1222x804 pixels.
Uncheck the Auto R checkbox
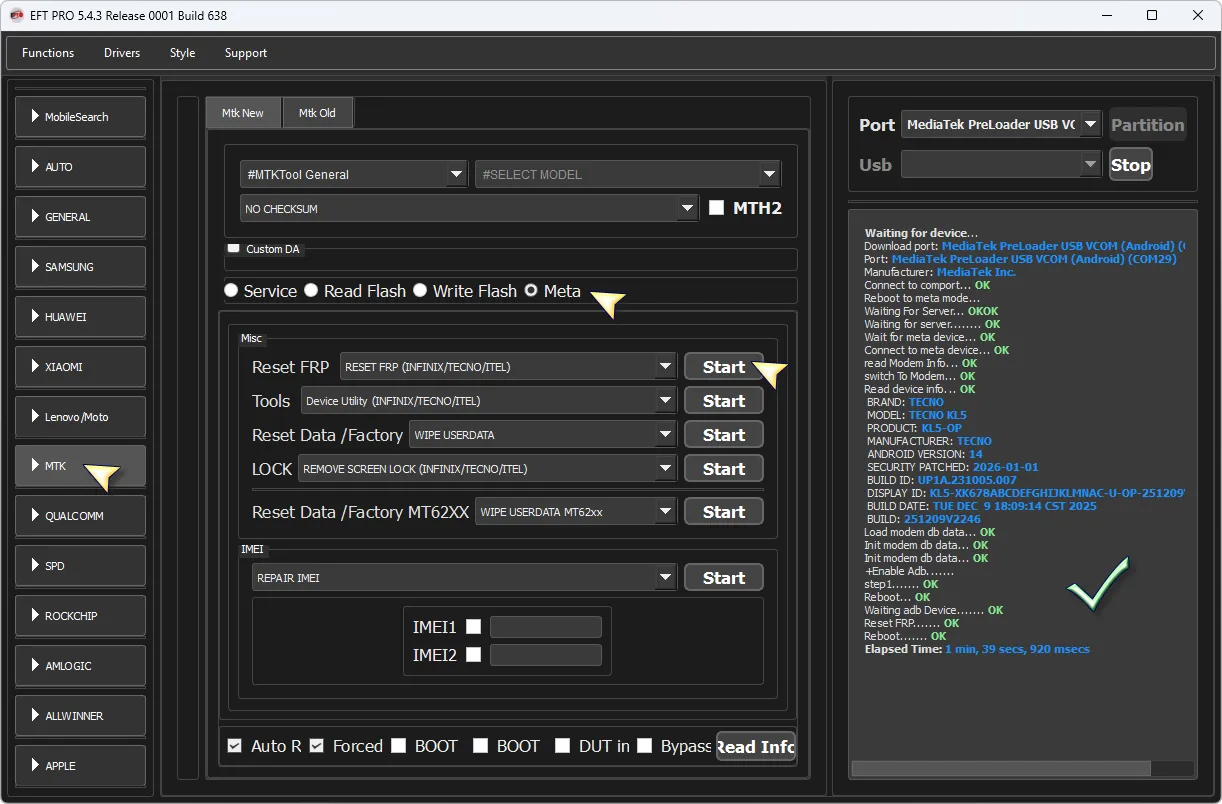point(234,746)
